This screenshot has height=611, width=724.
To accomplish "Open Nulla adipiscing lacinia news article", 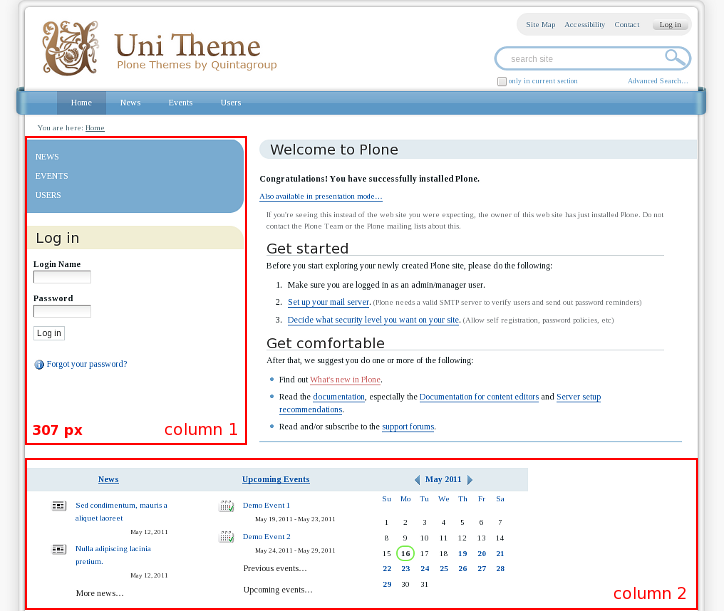I will (x=113, y=555).
